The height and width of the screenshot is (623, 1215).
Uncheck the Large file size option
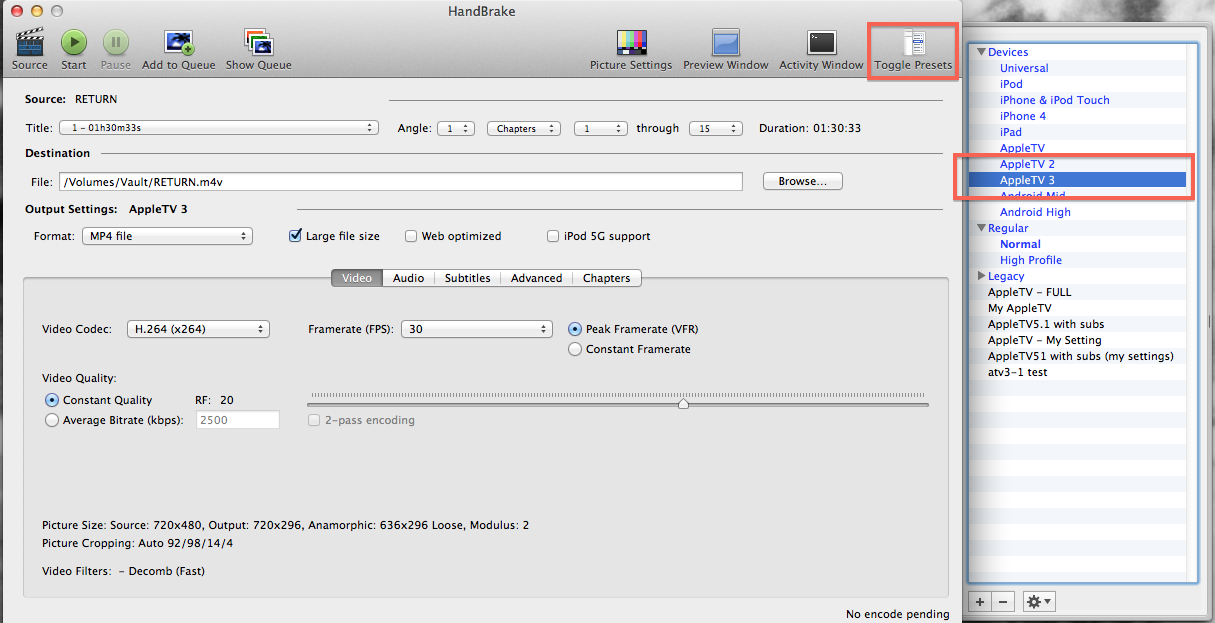[x=295, y=236]
